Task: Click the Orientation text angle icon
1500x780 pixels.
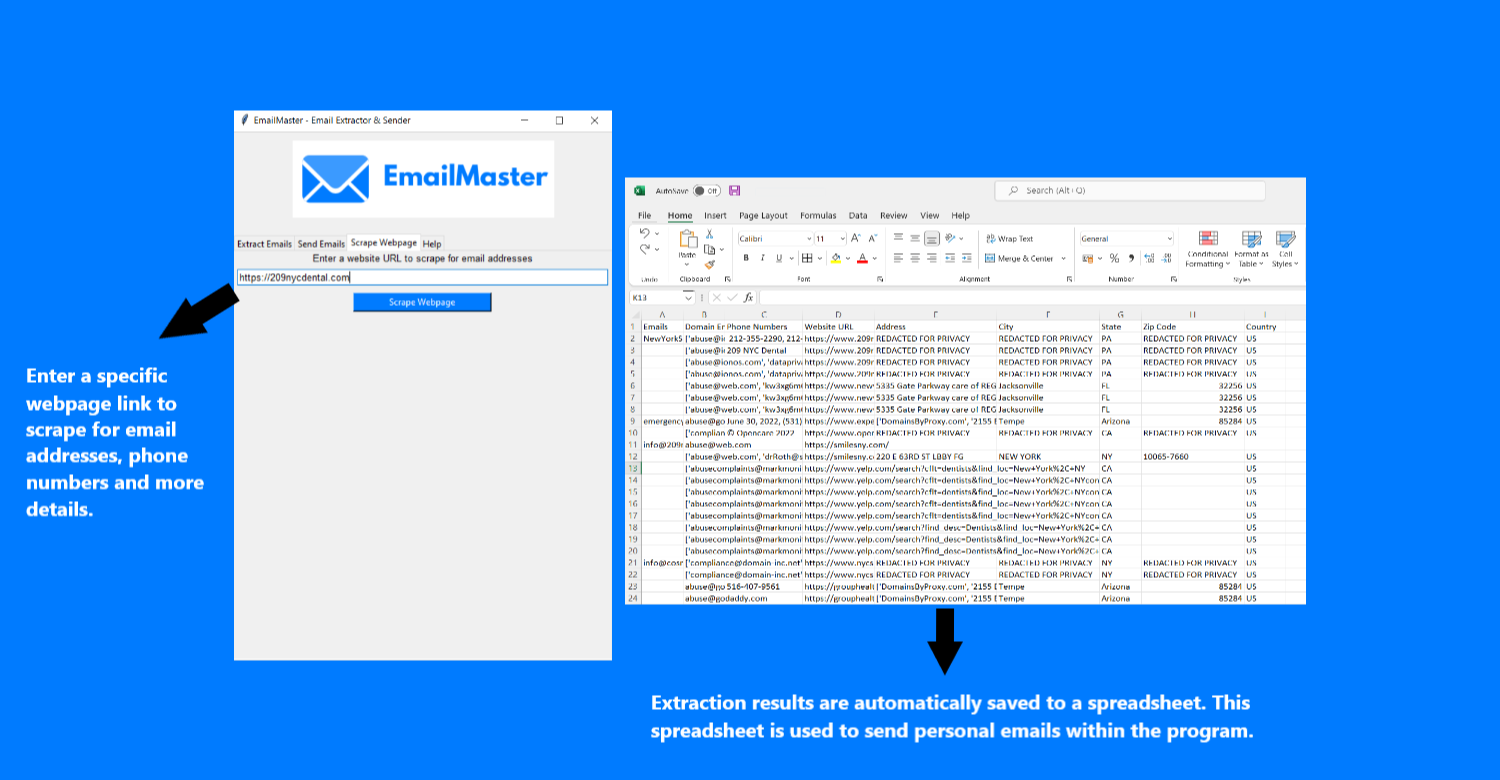Action: pyautogui.click(x=950, y=238)
